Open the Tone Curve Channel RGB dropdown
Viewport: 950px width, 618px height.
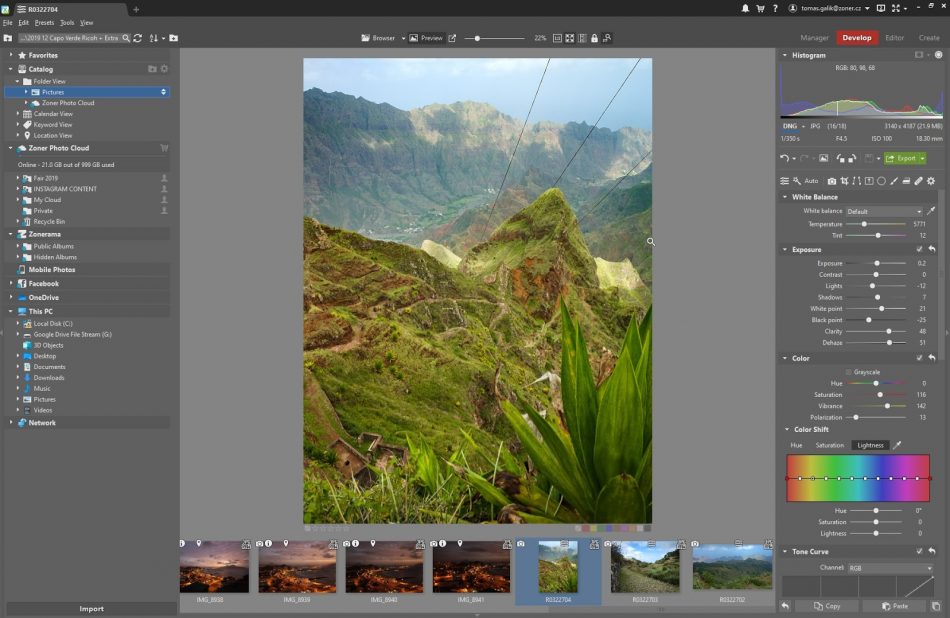coord(891,568)
